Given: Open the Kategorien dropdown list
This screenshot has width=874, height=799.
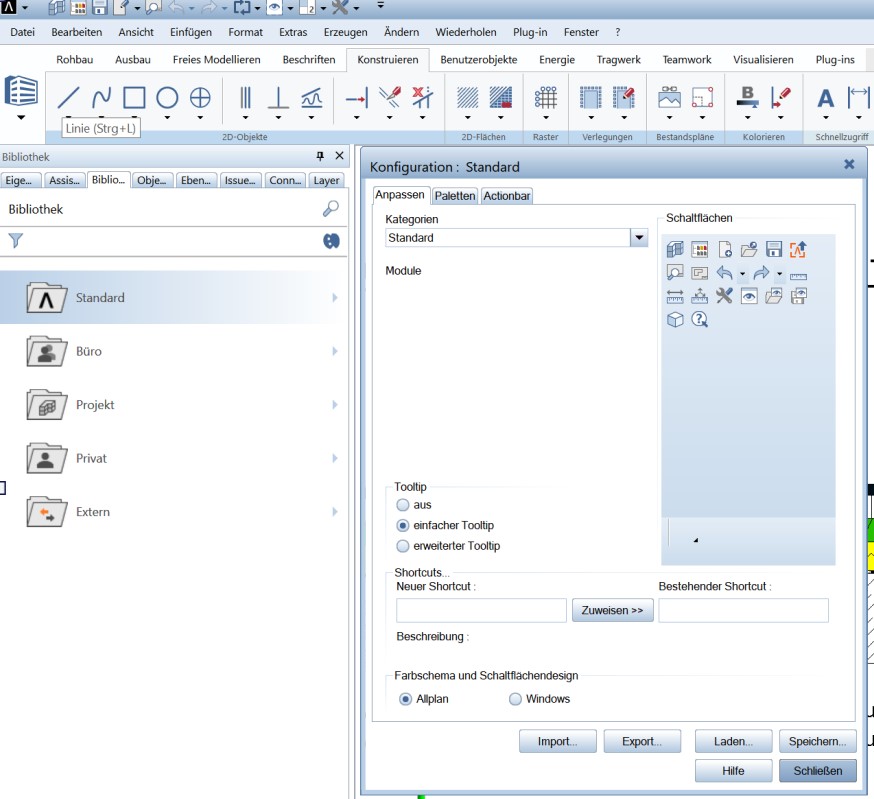Looking at the screenshot, I should coord(639,238).
